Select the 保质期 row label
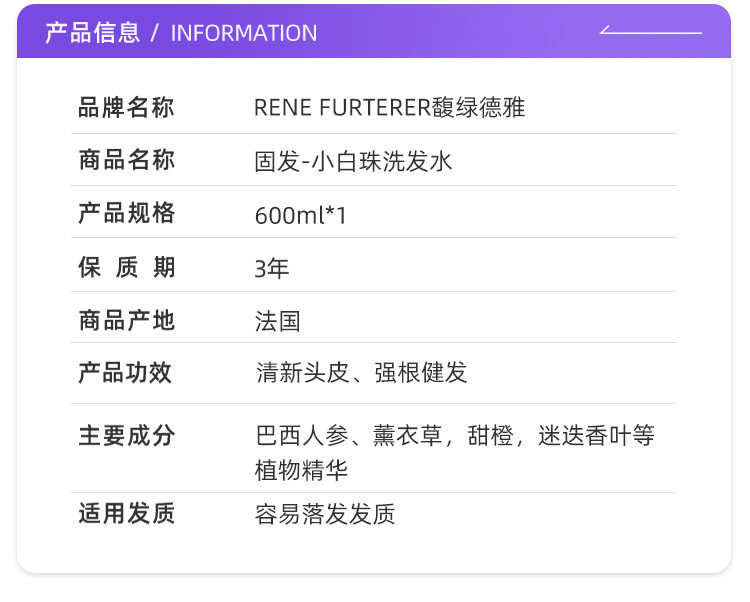This screenshot has width=750, height=602. coord(126,267)
